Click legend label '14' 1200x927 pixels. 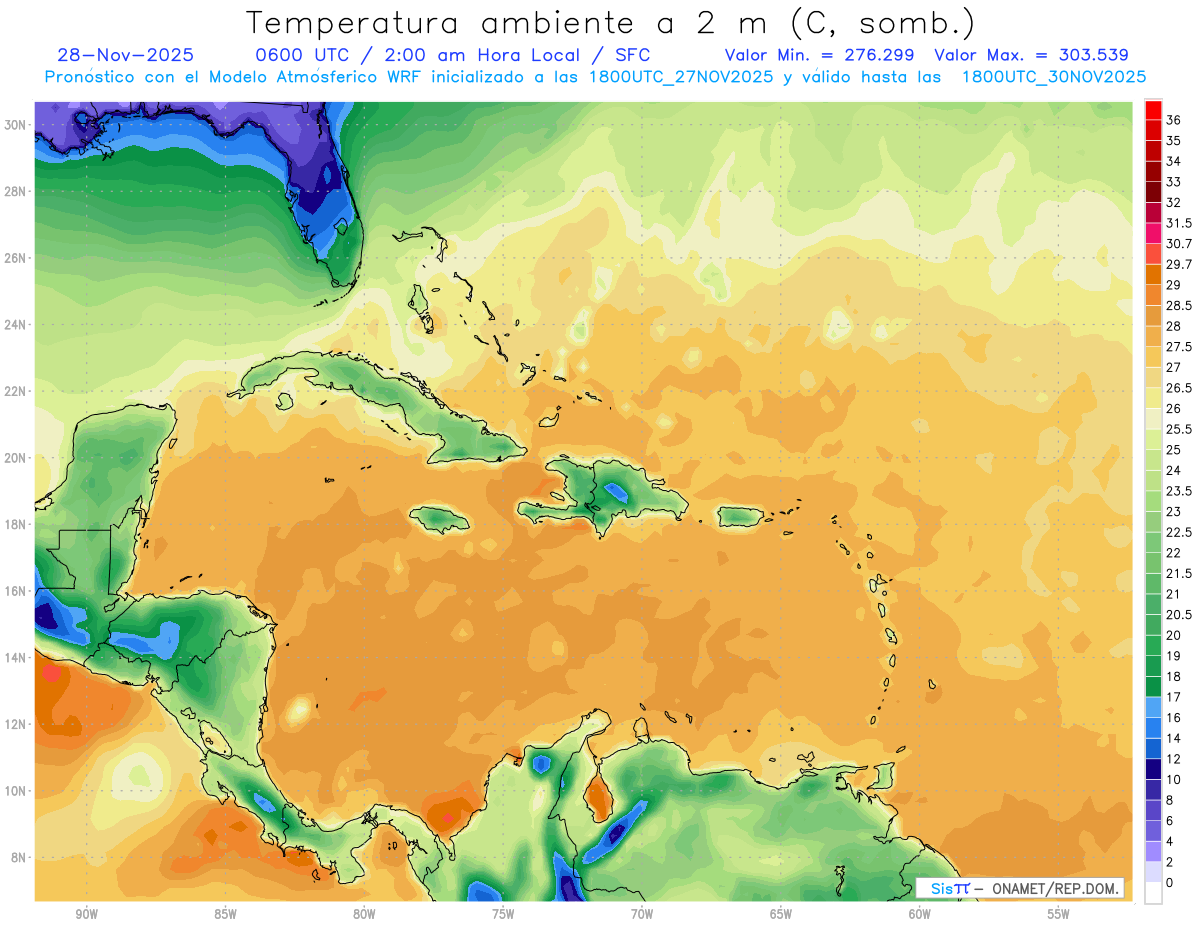(x=1174, y=738)
